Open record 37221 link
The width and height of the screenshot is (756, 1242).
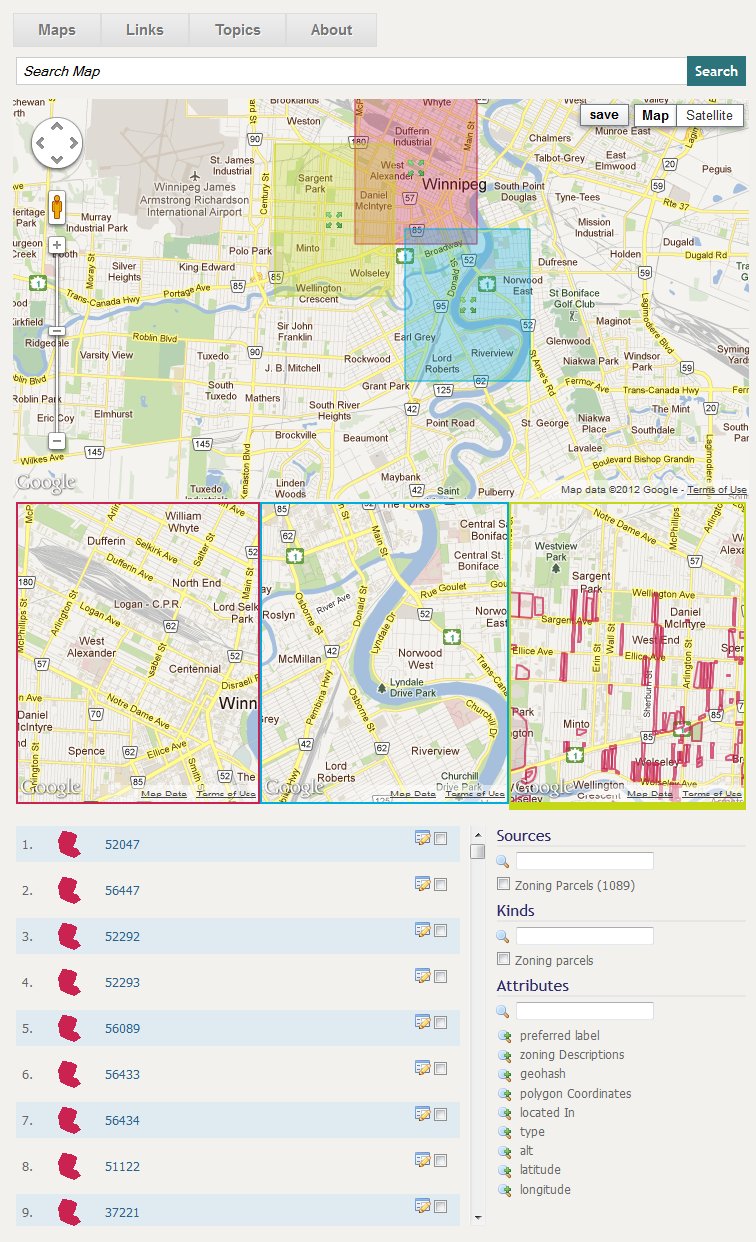(122, 1213)
